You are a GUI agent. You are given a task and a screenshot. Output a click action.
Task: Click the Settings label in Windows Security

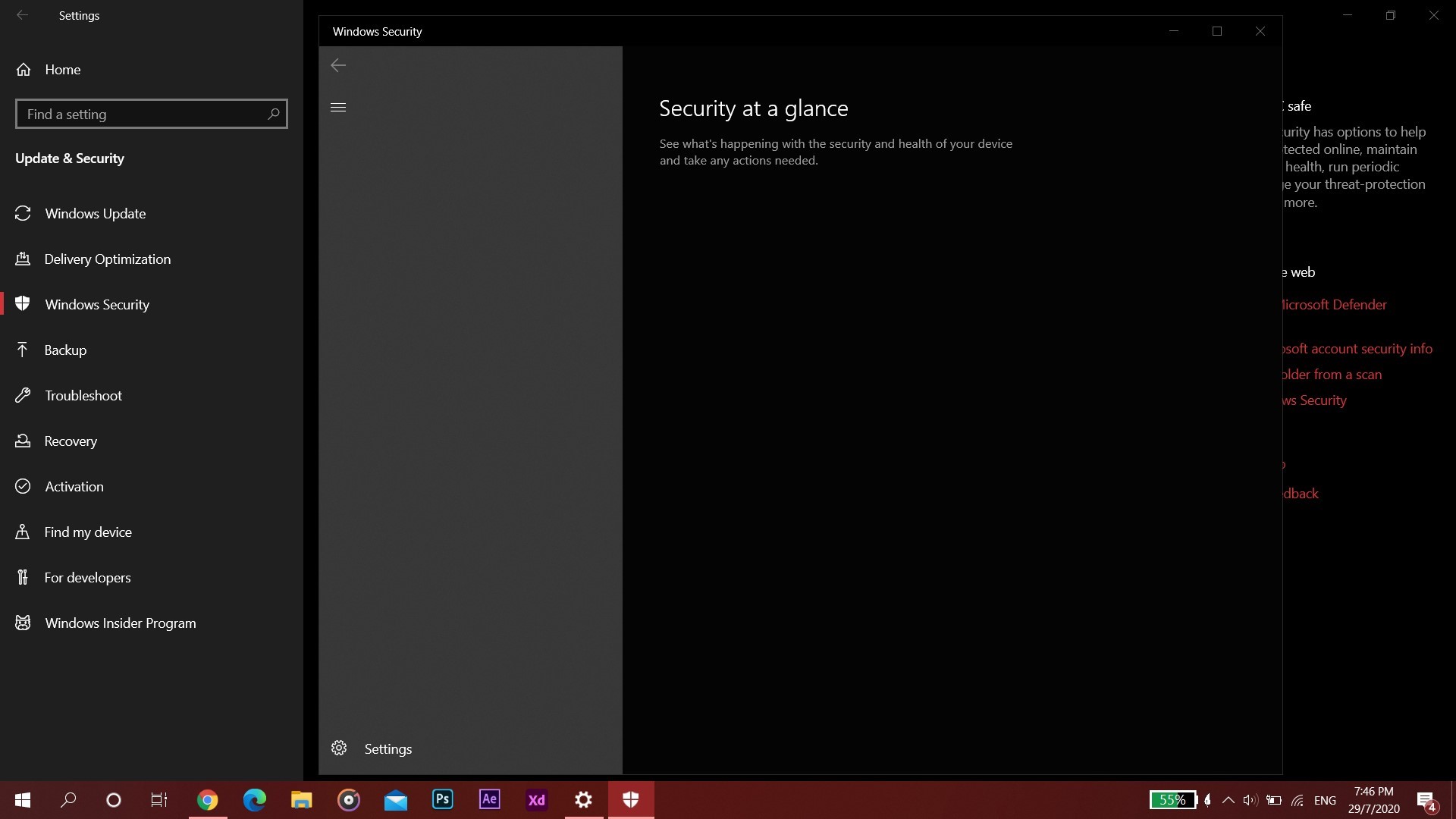(388, 749)
